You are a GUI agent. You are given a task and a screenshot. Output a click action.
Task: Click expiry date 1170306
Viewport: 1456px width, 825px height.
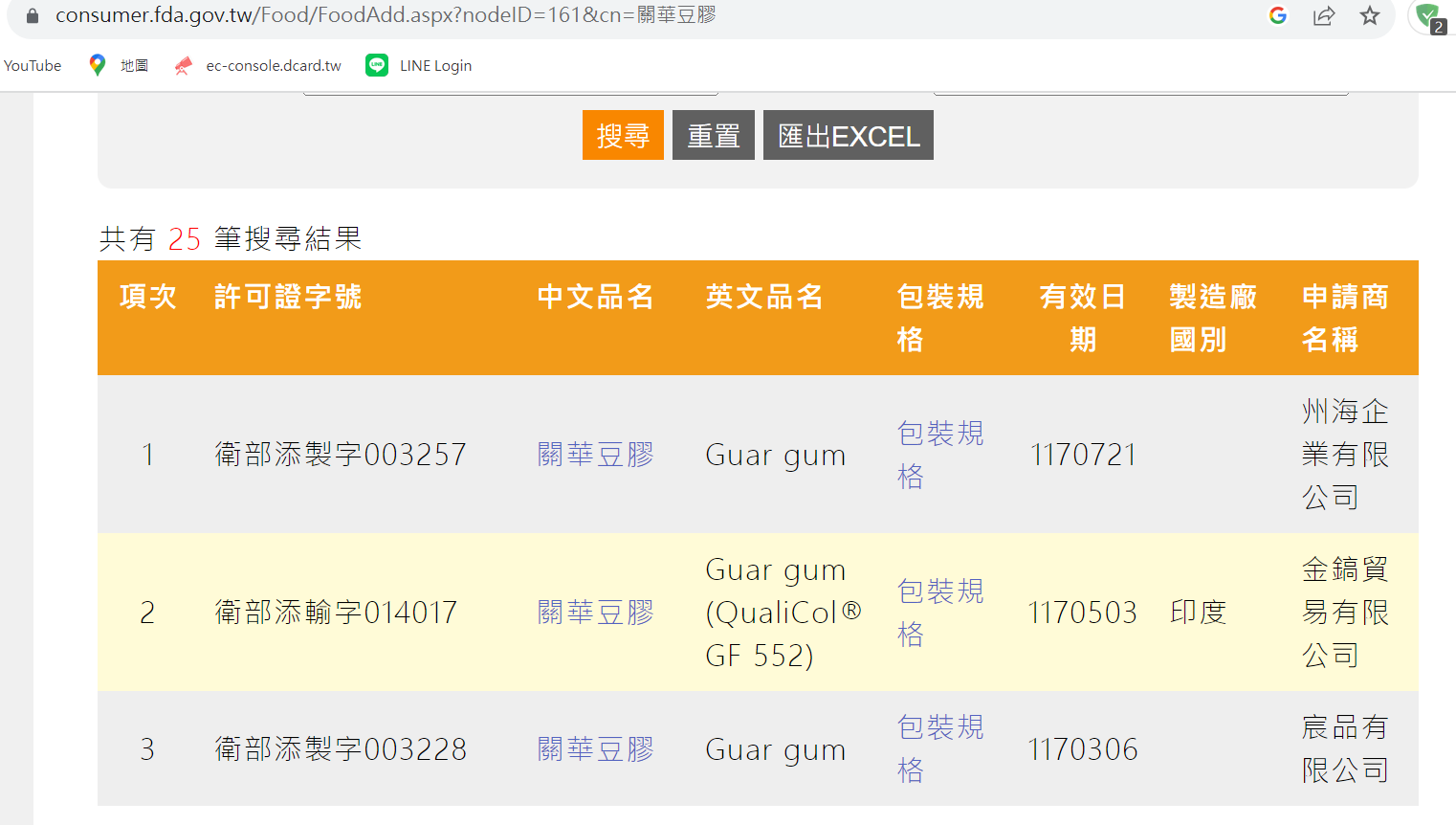(1083, 749)
